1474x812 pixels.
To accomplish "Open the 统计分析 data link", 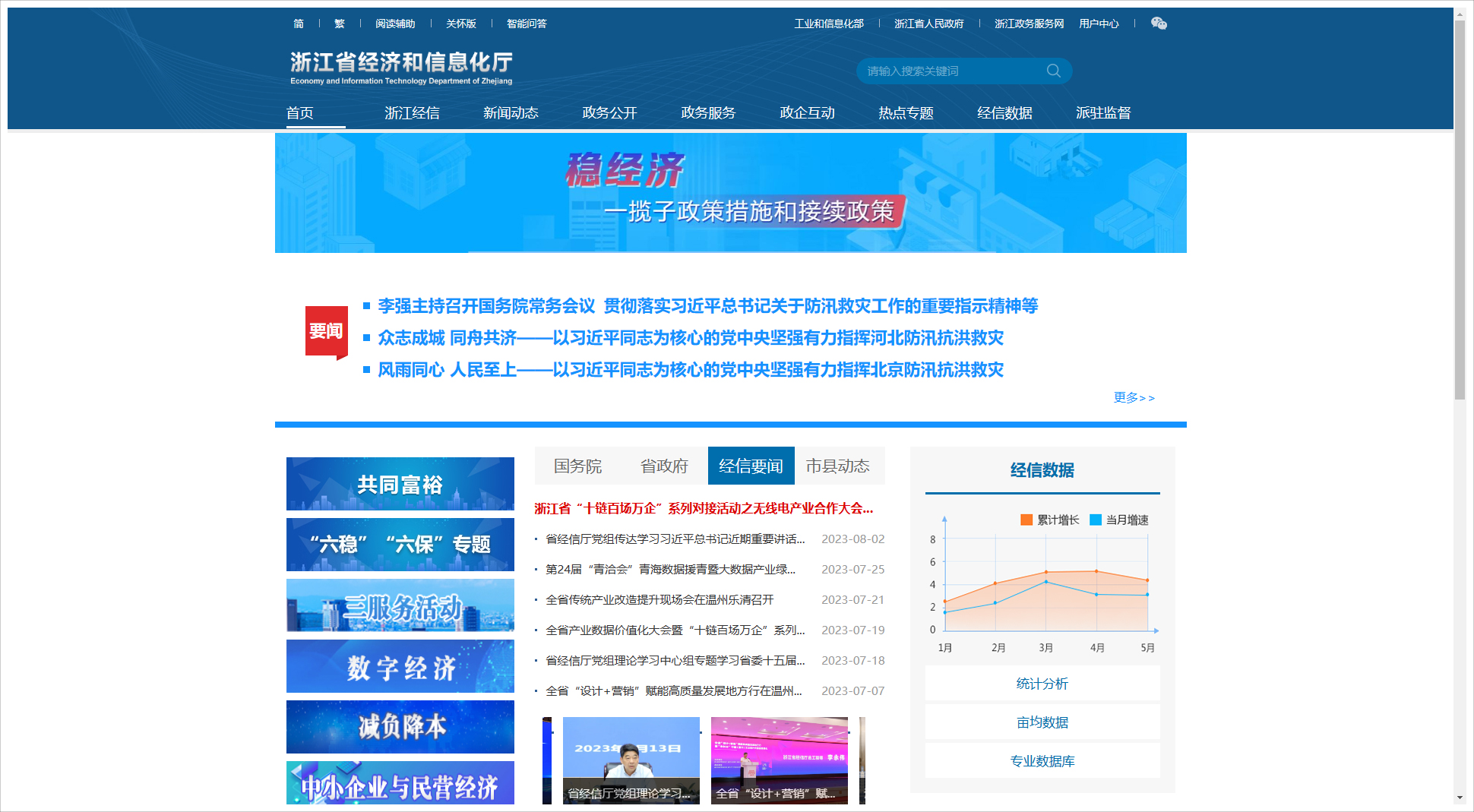I will click(1042, 684).
